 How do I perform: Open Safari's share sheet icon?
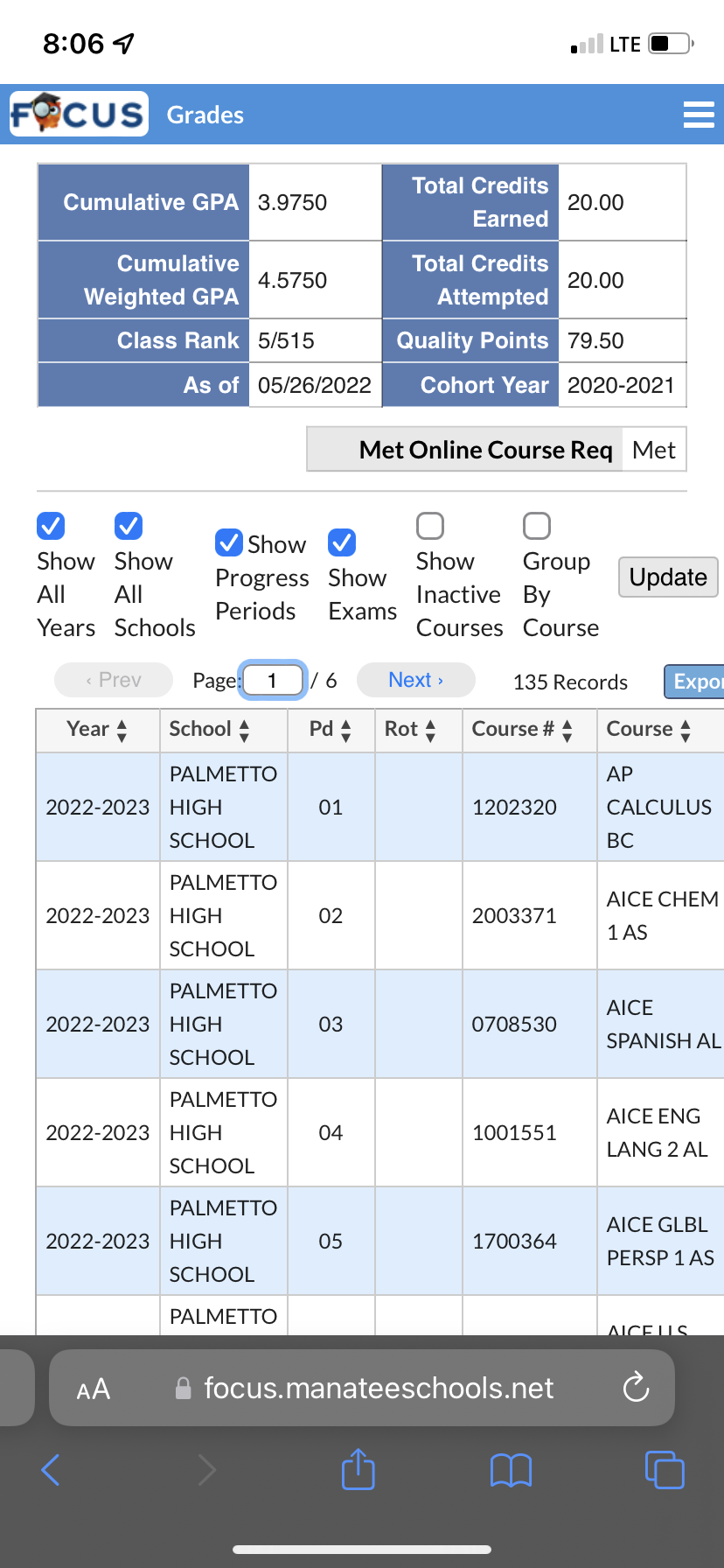[358, 1469]
